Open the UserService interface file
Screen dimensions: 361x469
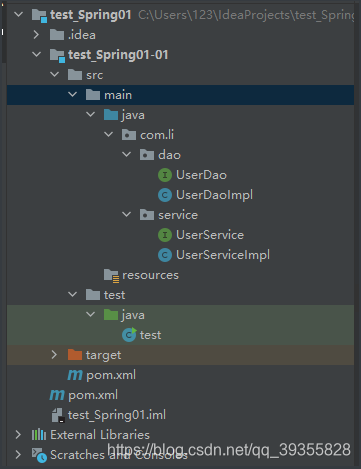point(210,235)
